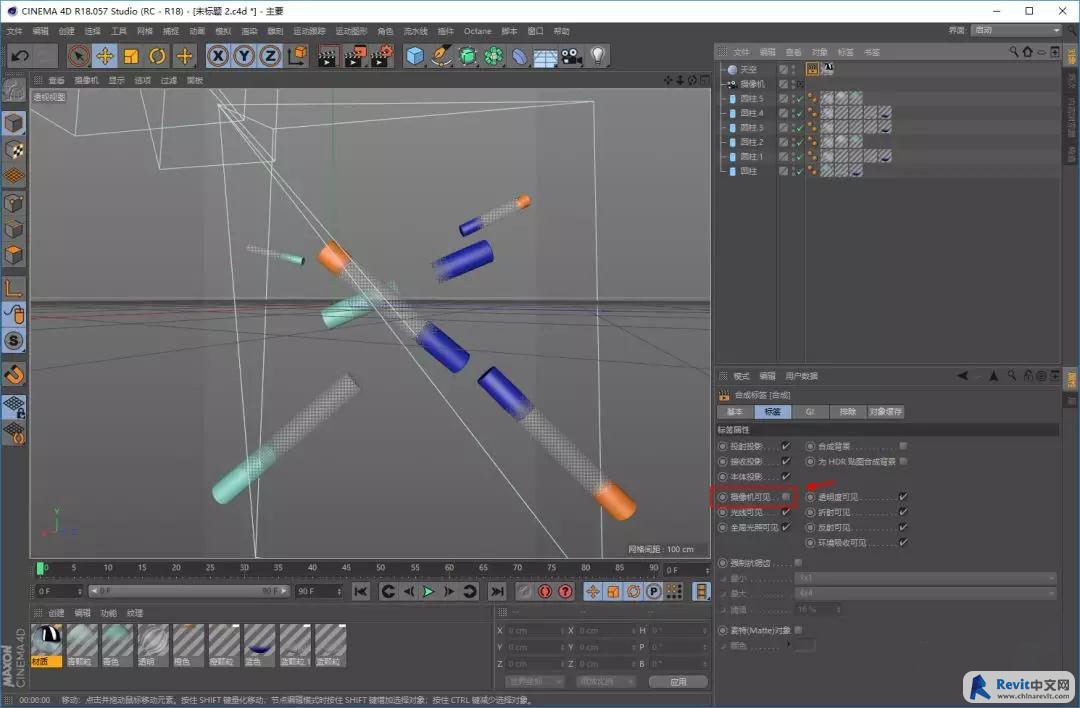Add a Cube primitive object
Image resolution: width=1080 pixels, height=708 pixels.
pyautogui.click(x=415, y=56)
